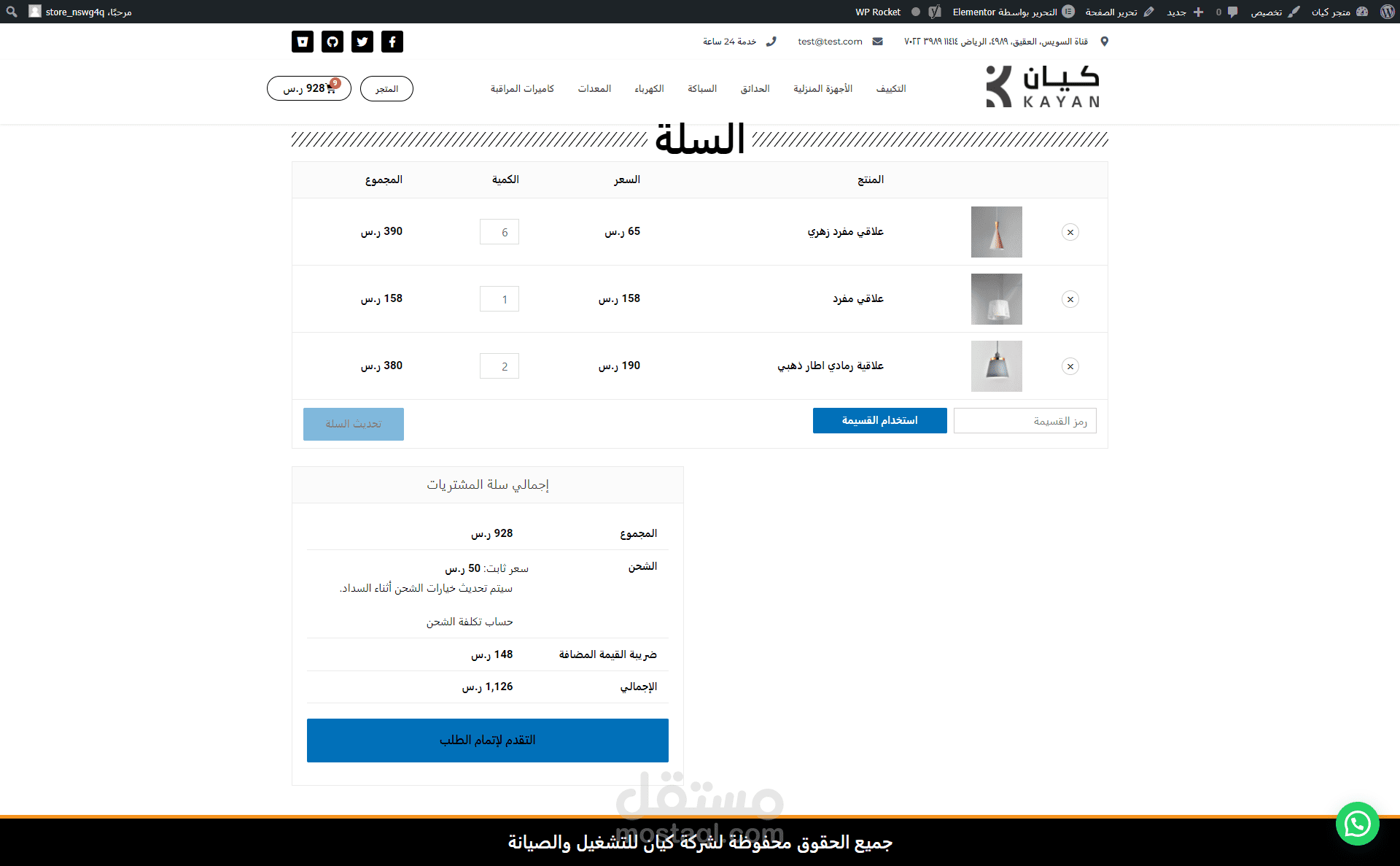Screen dimensions: 1400x866
Task: Expand حساب تكلفة الشحن calculator
Action: click(x=470, y=622)
